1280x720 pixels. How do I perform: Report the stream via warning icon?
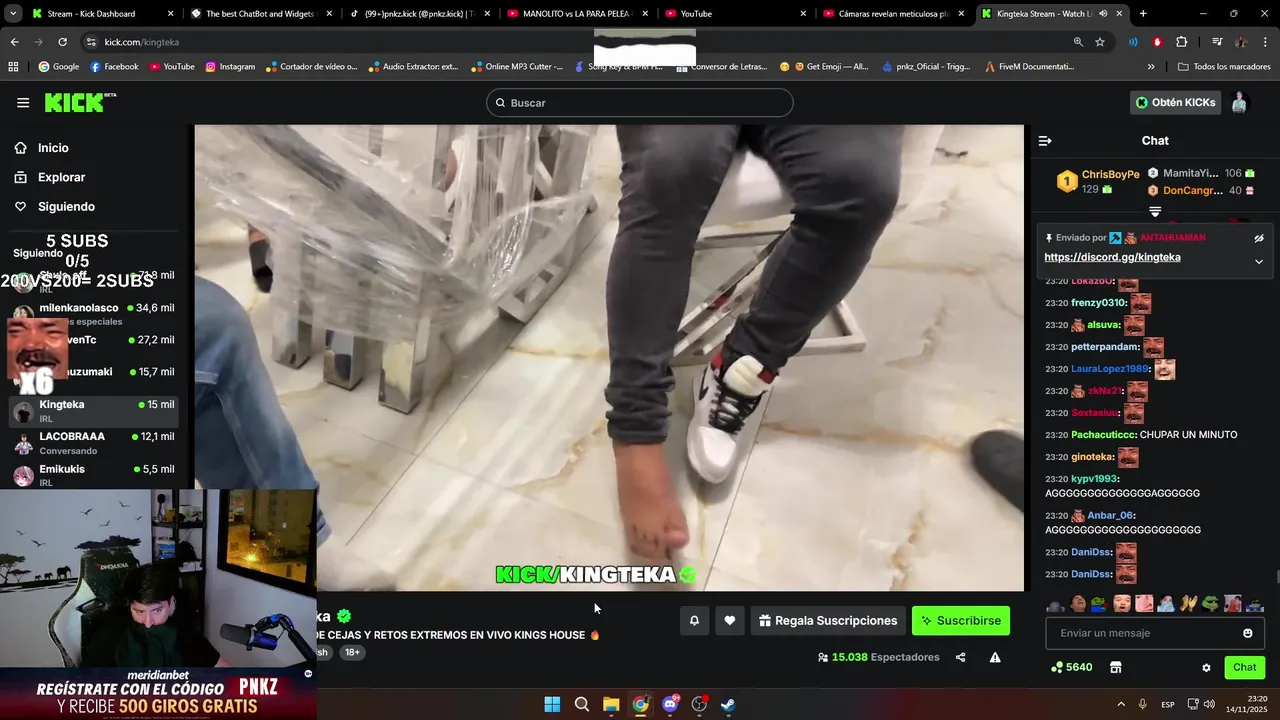pyautogui.click(x=995, y=657)
